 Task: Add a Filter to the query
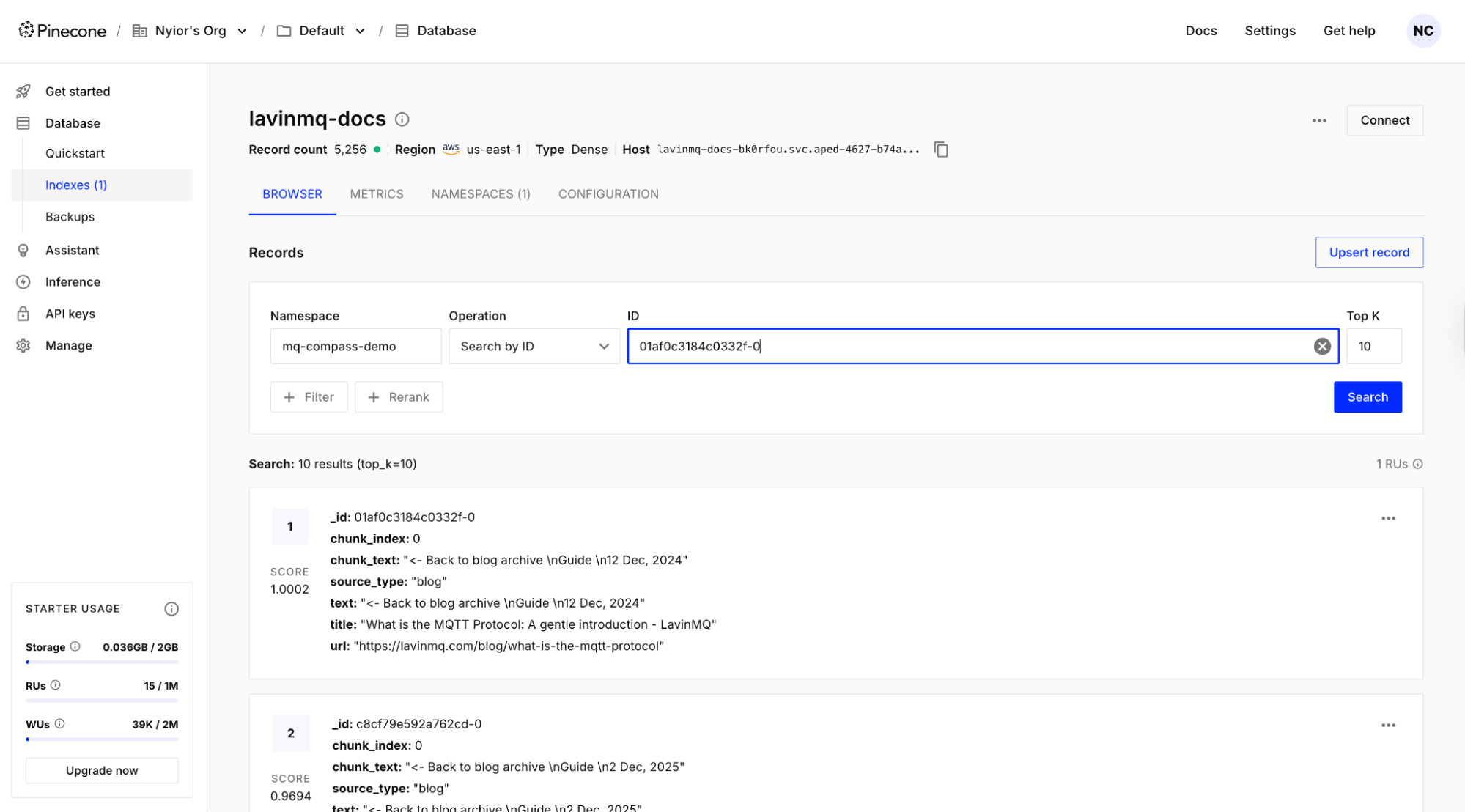click(309, 396)
